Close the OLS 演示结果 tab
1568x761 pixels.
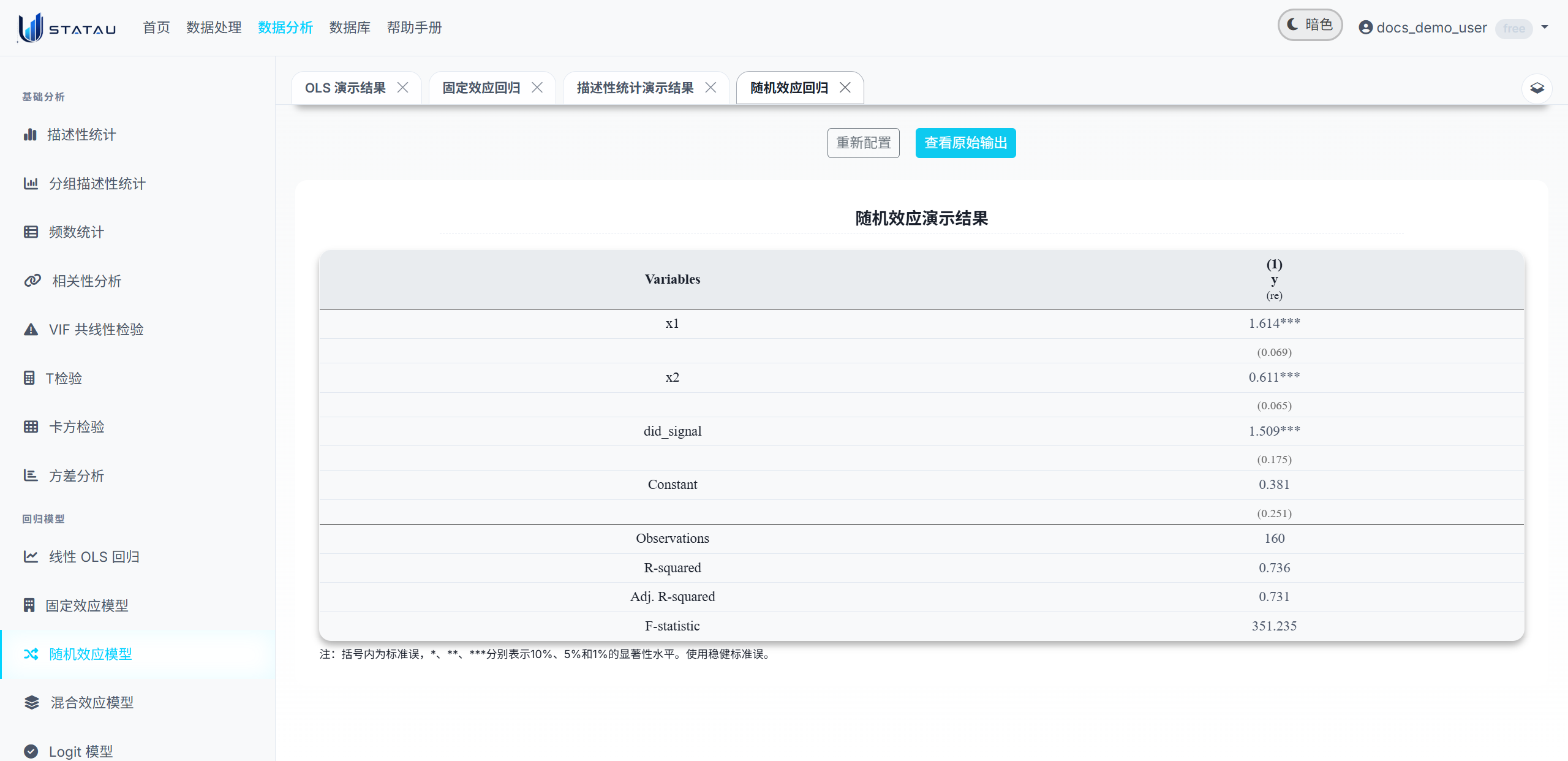402,88
